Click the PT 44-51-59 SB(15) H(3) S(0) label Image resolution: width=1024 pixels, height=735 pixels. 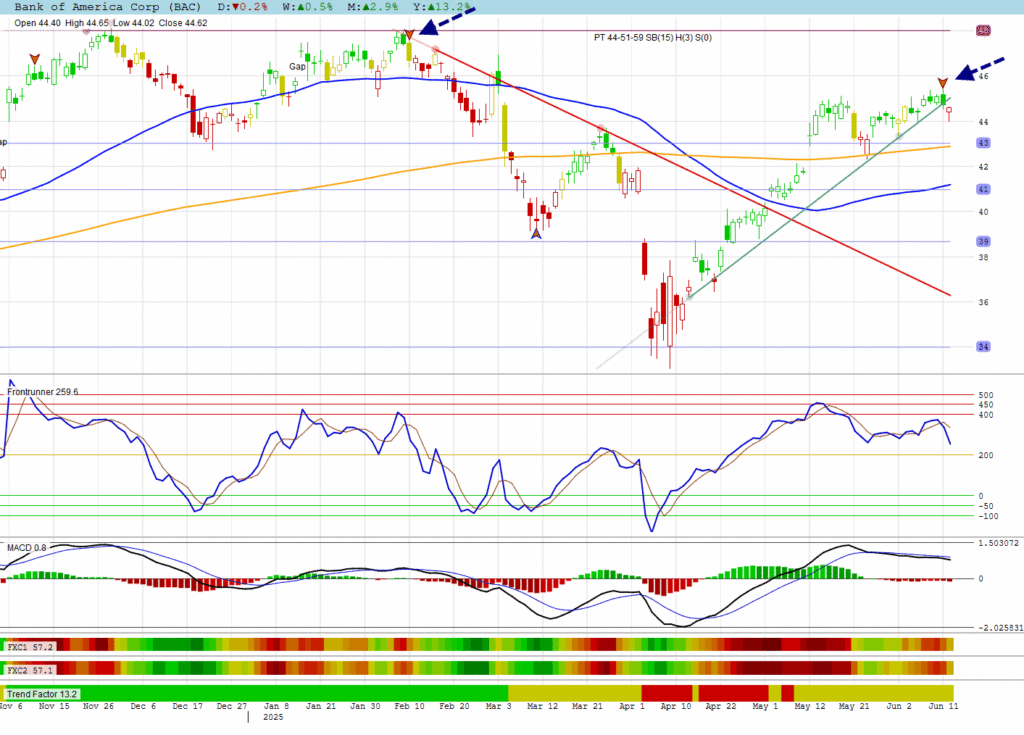[x=653, y=37]
